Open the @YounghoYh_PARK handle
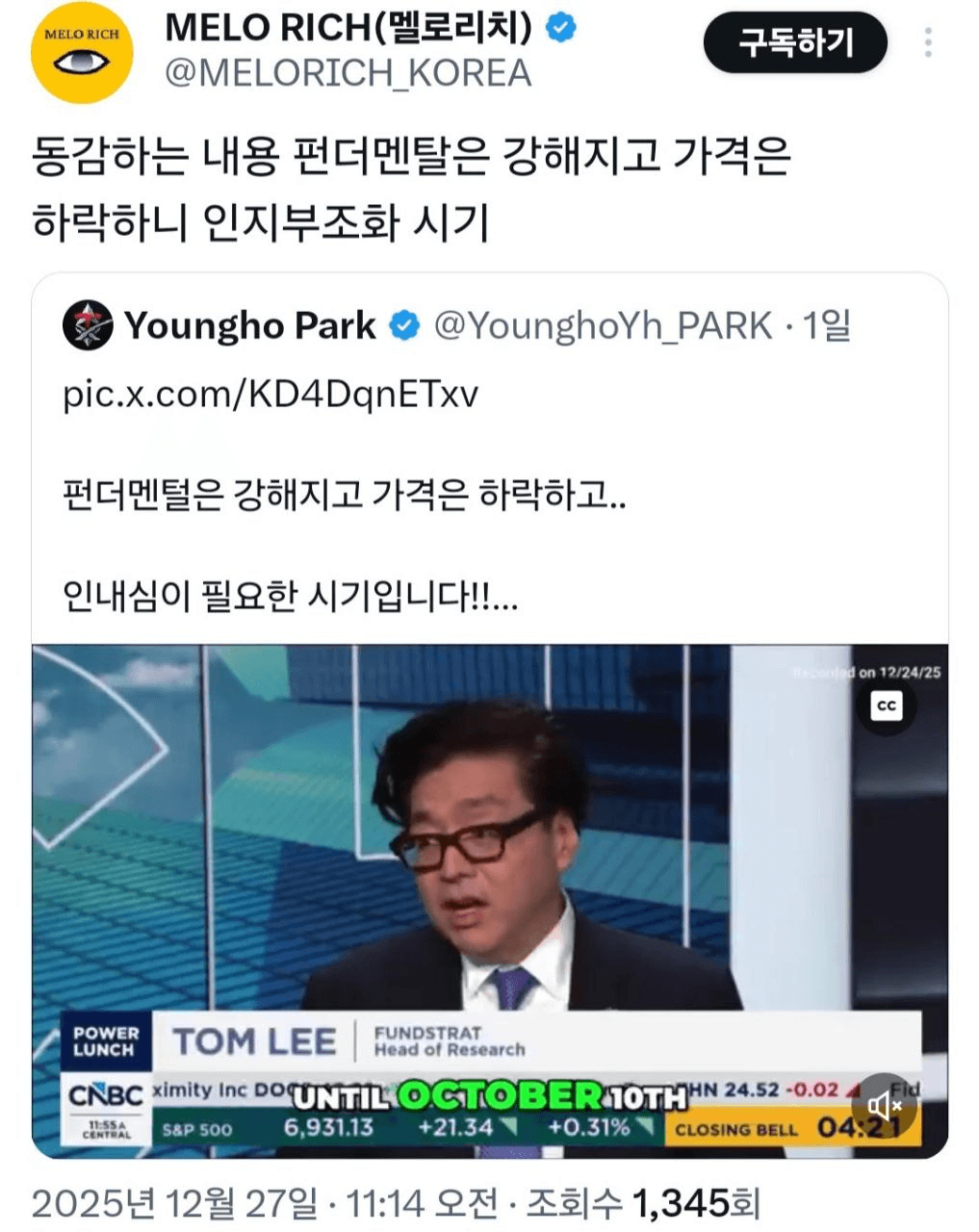The width and height of the screenshot is (979, 1232). coord(603,326)
